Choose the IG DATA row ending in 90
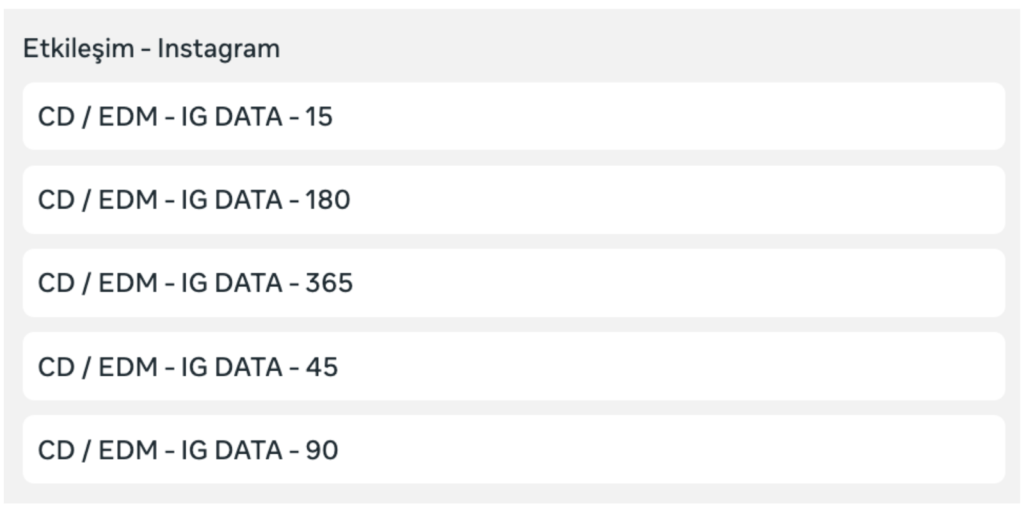This screenshot has width=1024, height=512. click(512, 450)
